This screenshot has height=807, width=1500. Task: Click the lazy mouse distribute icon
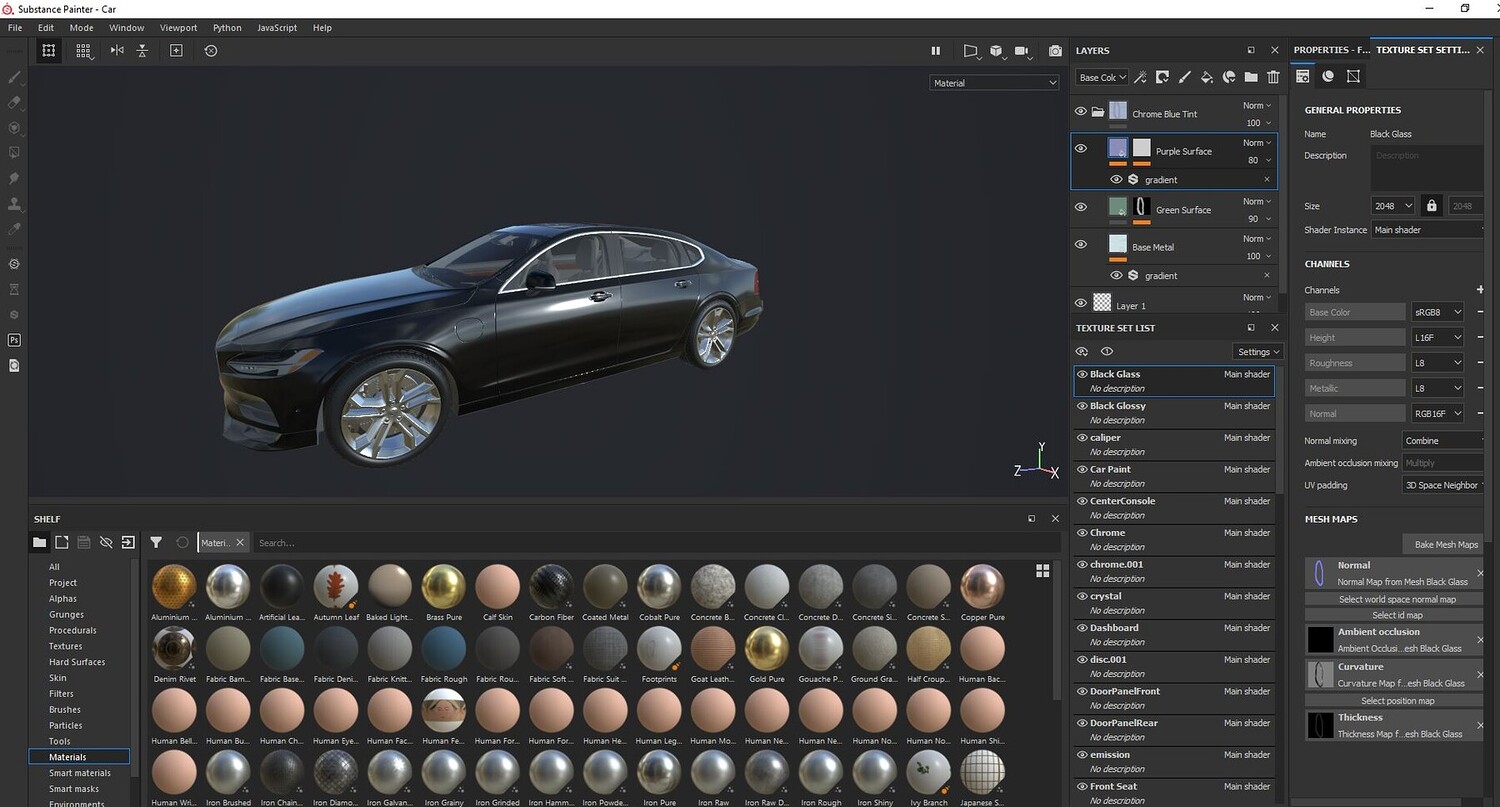(x=142, y=50)
